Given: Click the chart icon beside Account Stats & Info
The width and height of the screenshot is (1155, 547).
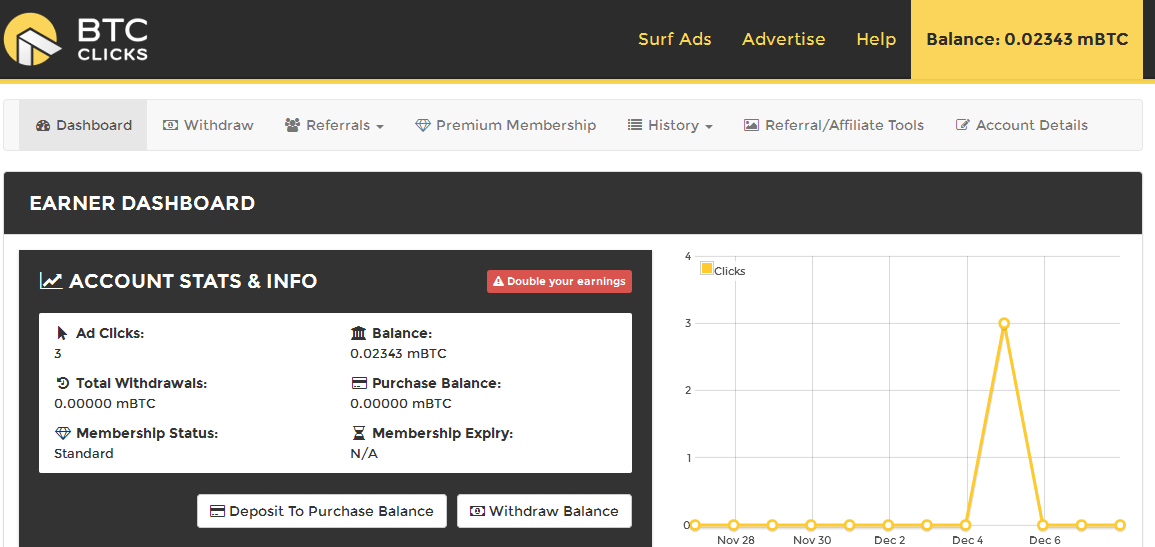Looking at the screenshot, I should 51,280.
